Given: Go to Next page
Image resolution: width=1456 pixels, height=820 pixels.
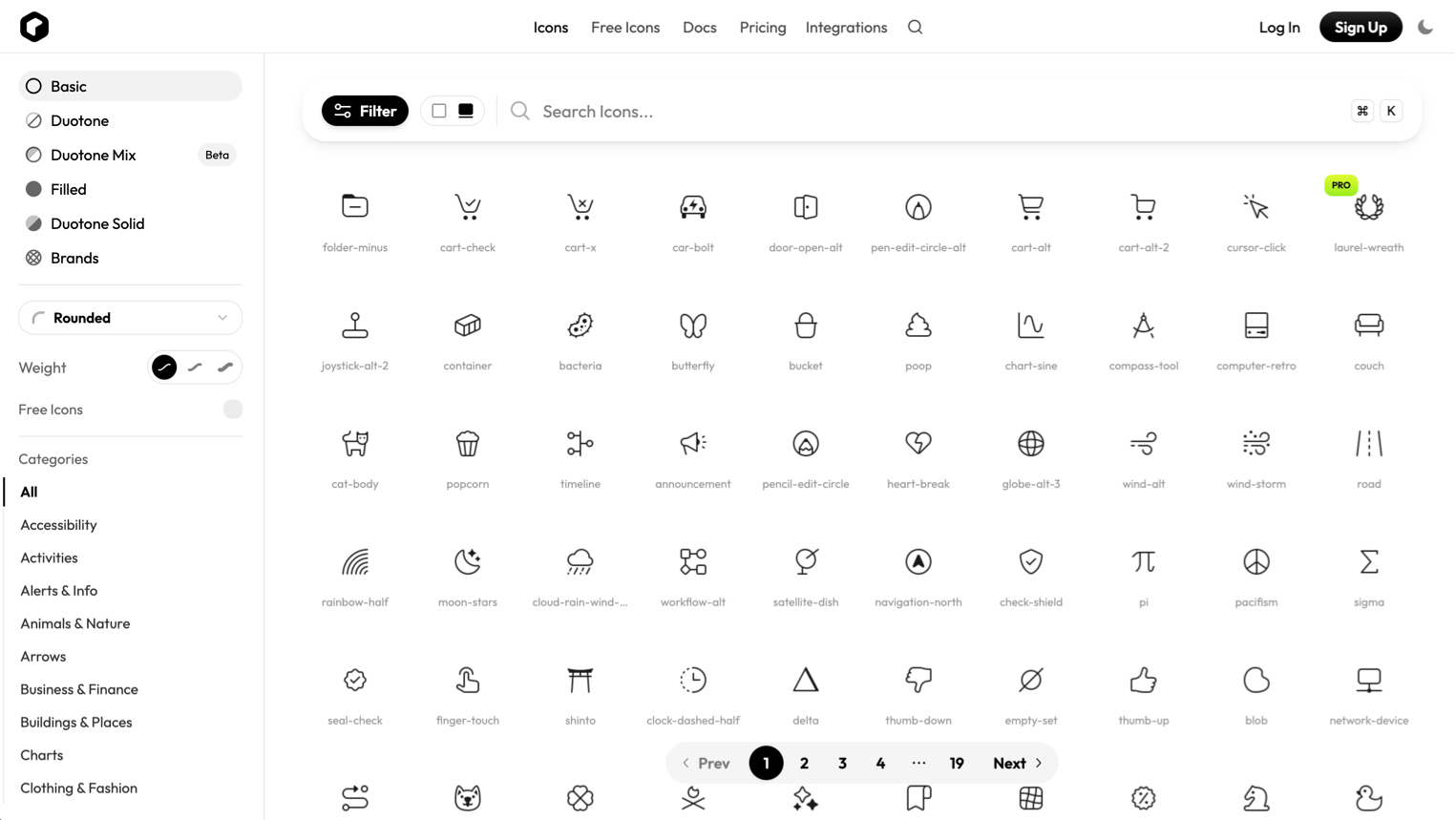Looking at the screenshot, I should point(1018,763).
